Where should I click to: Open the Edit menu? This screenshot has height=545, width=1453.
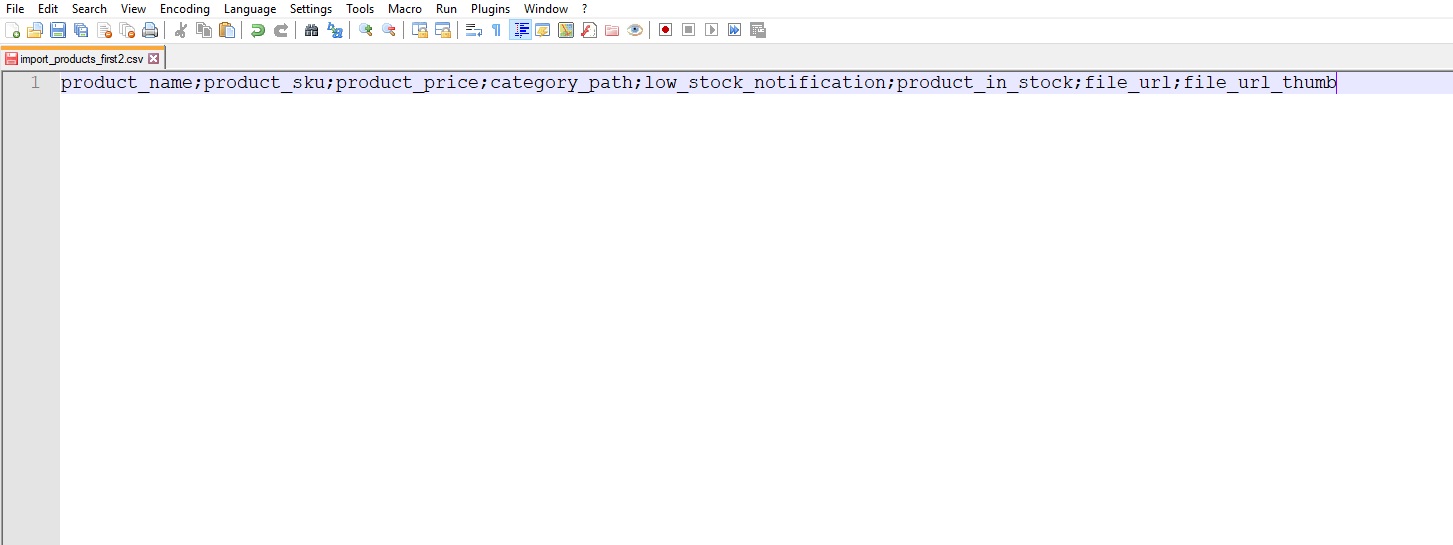pos(48,9)
